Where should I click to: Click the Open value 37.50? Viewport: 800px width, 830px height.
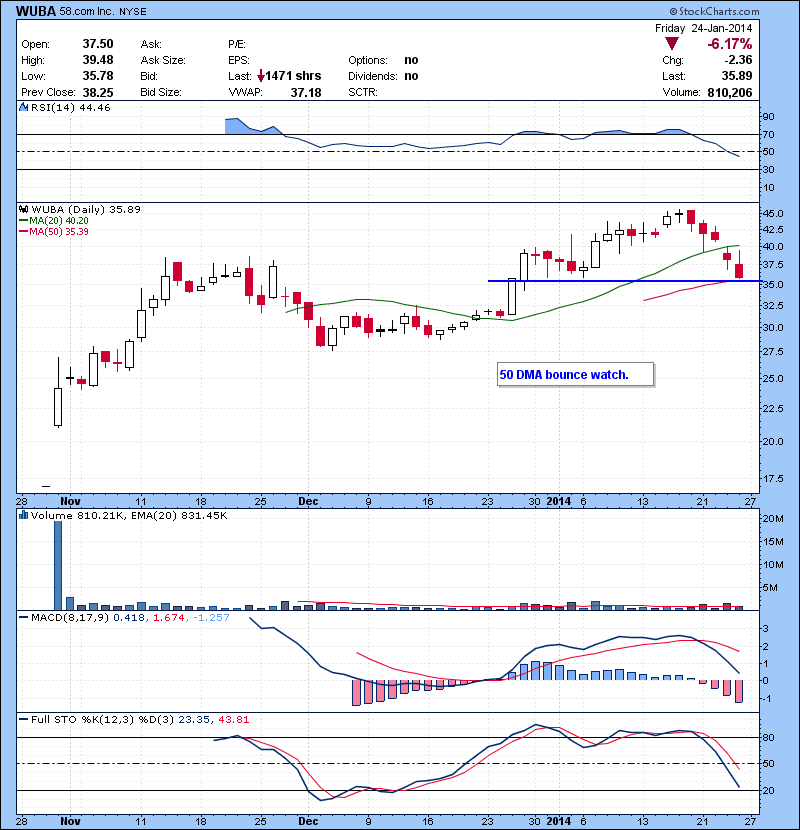tap(98, 44)
